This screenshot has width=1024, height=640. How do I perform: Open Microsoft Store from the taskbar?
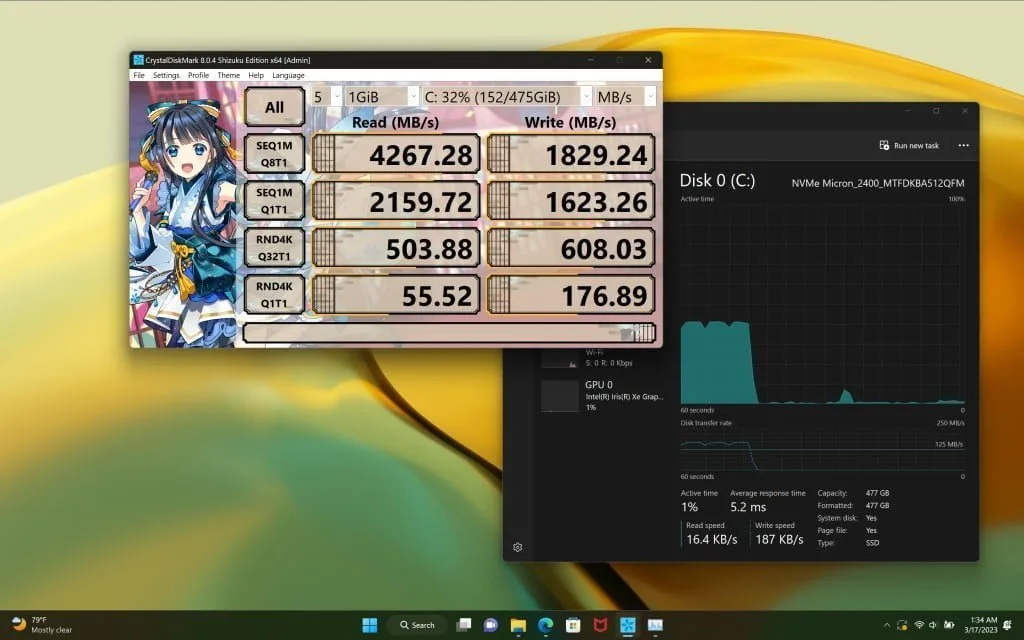coord(573,625)
